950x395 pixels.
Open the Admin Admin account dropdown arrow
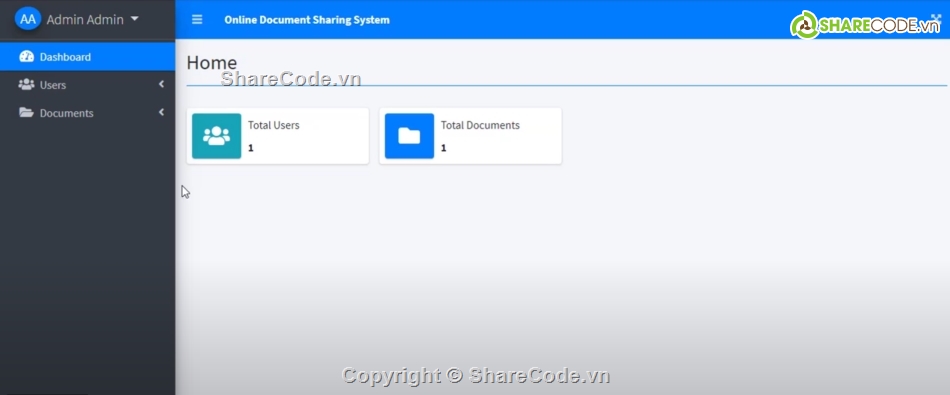(x=135, y=19)
